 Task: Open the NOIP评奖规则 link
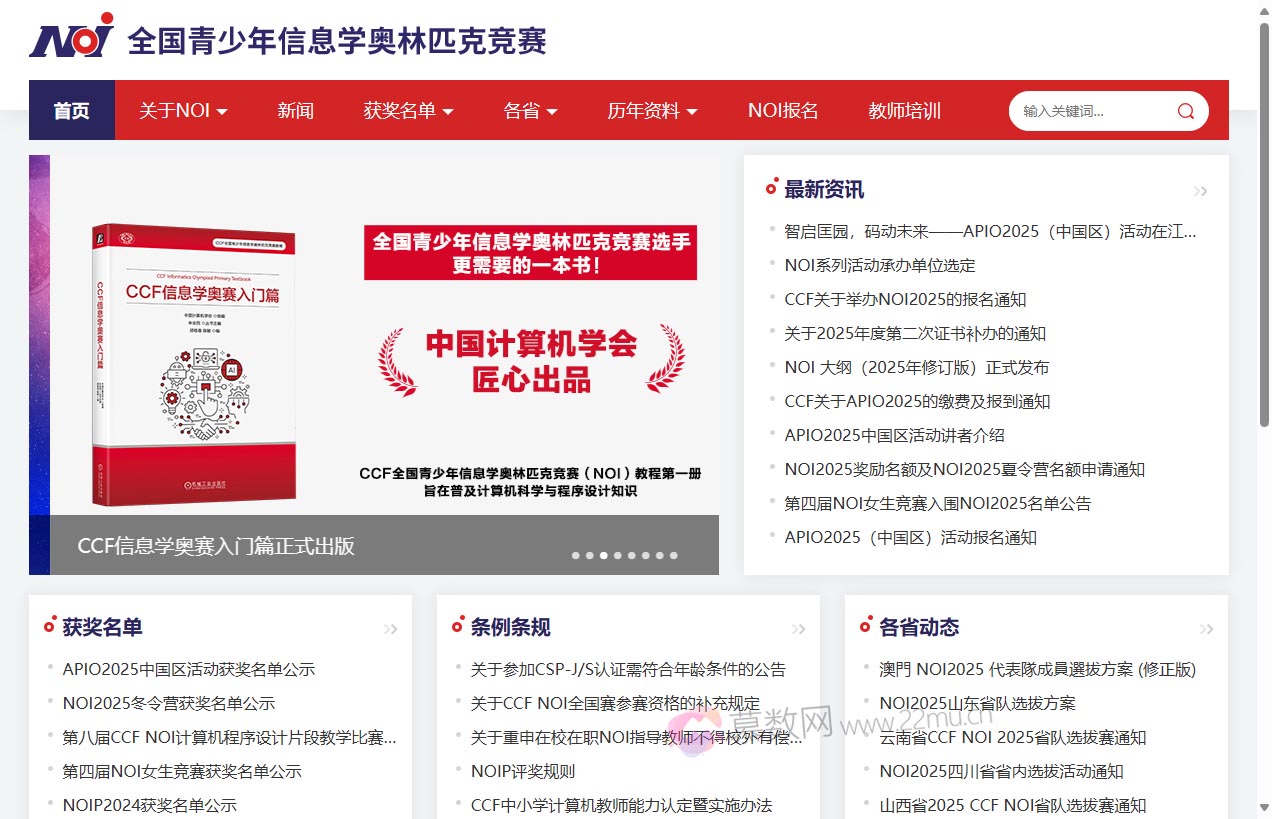(522, 771)
